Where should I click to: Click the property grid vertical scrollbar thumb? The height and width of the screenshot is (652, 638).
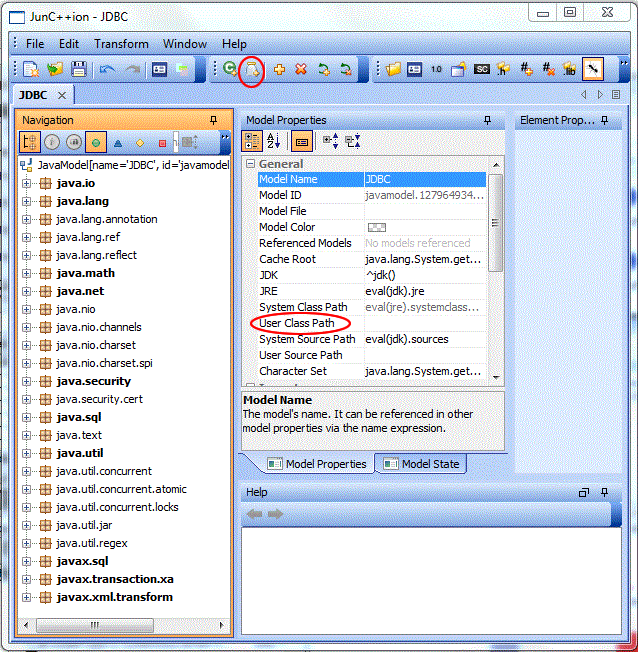pos(495,223)
